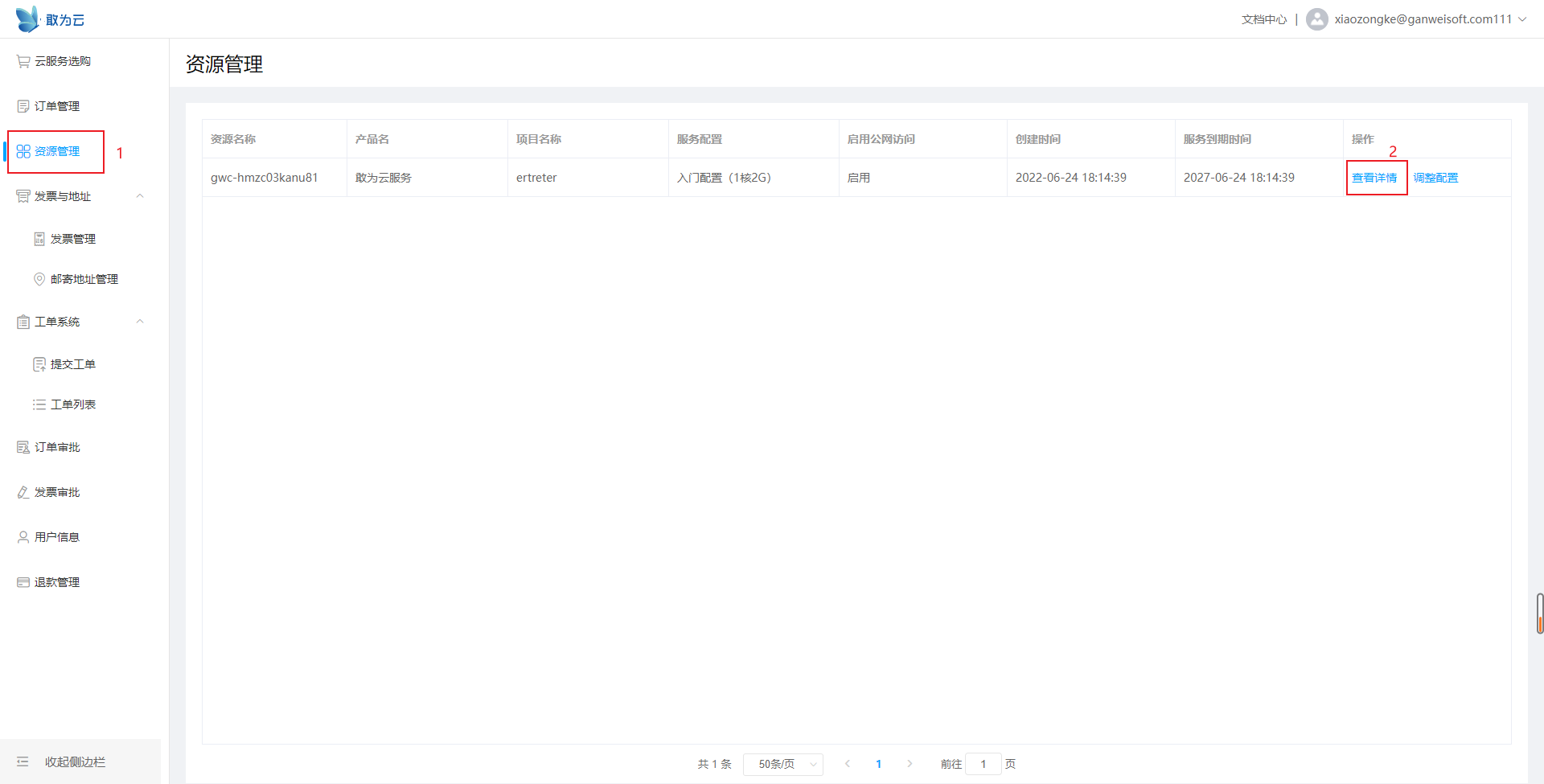This screenshot has width=1544, height=784.
Task: Click the 退款管理 card icon
Action: point(23,582)
